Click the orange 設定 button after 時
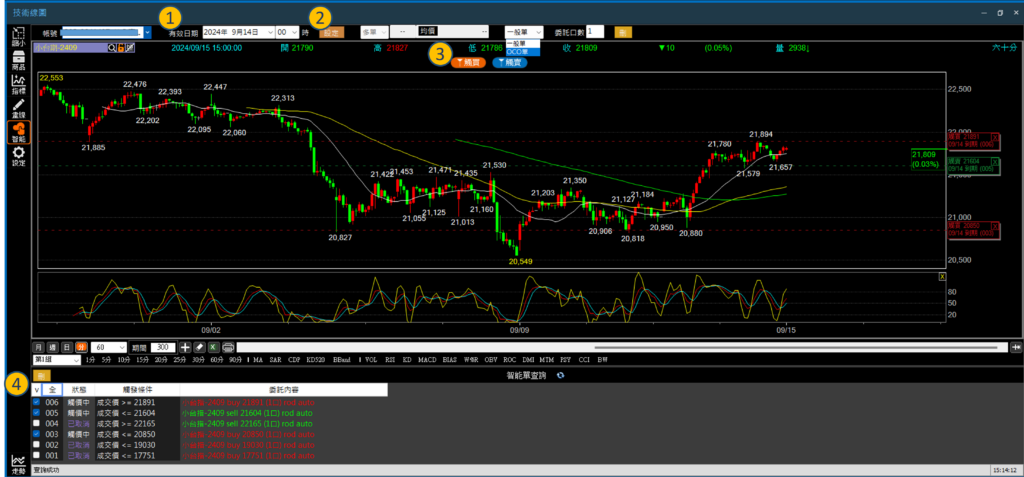1024x477 pixels. [332, 32]
